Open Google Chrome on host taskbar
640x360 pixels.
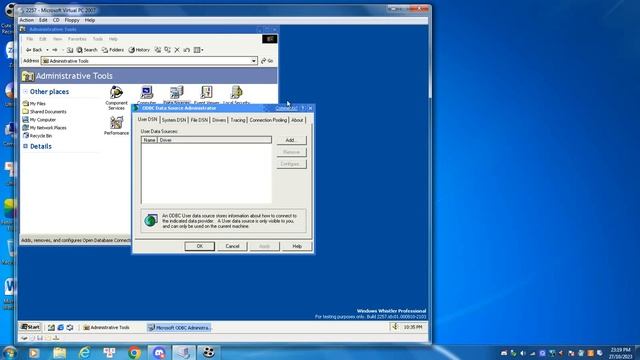click(x=134, y=353)
